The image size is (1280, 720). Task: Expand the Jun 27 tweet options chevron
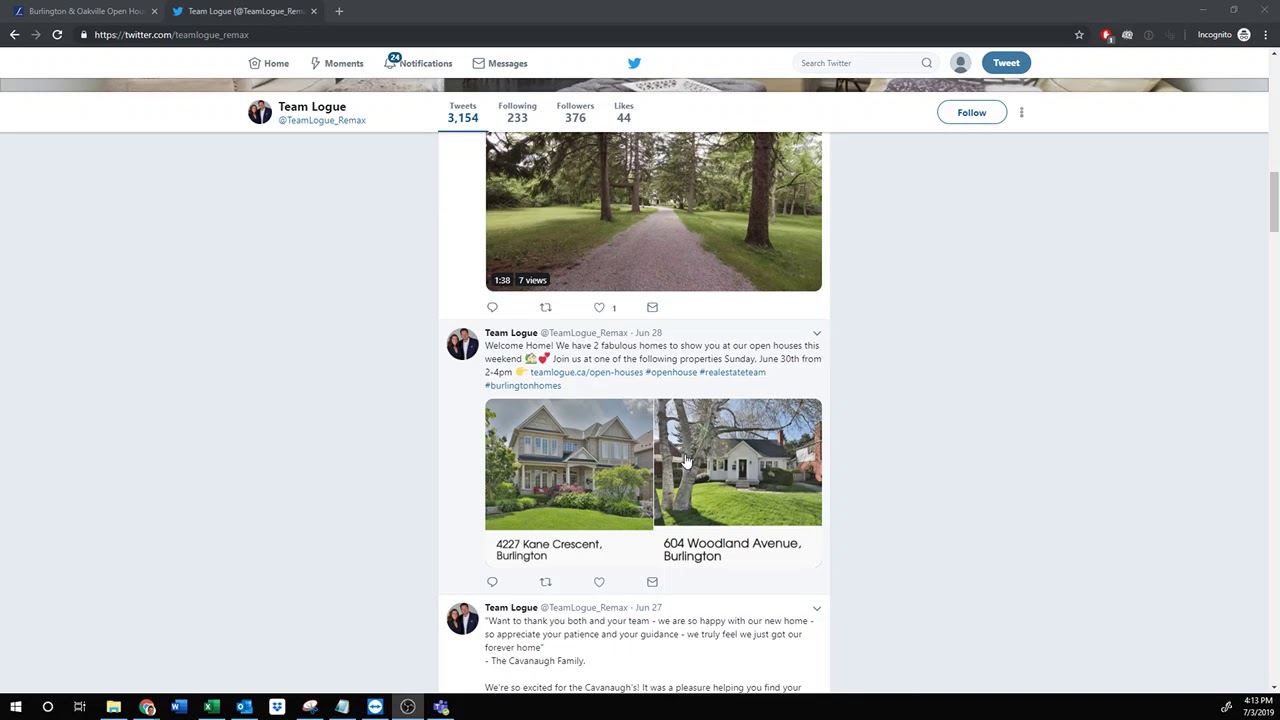click(x=817, y=608)
